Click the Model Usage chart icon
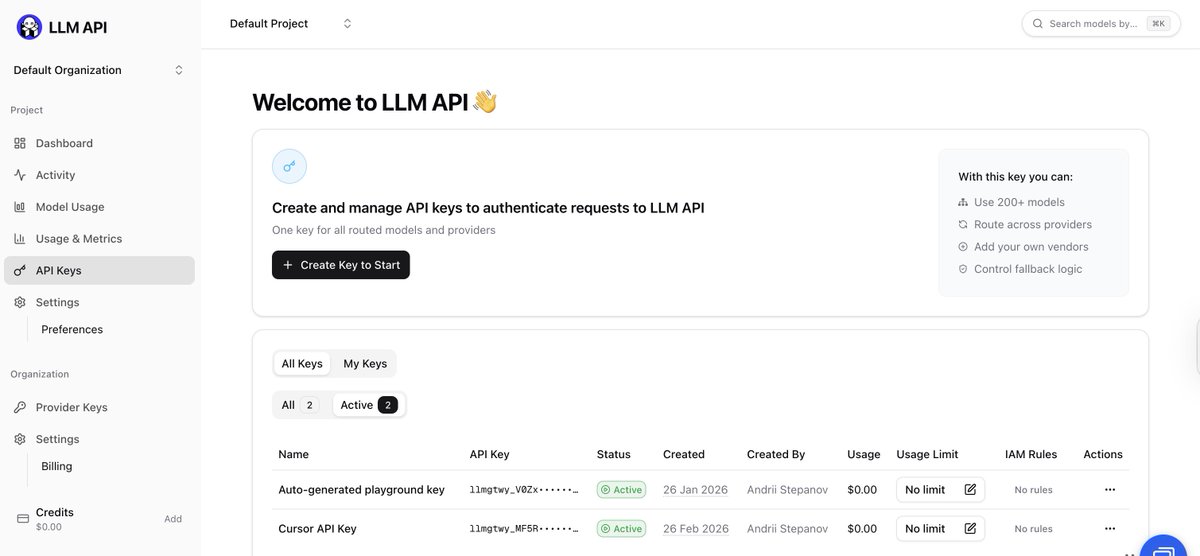Viewport: 1200px width, 556px height. 20,207
